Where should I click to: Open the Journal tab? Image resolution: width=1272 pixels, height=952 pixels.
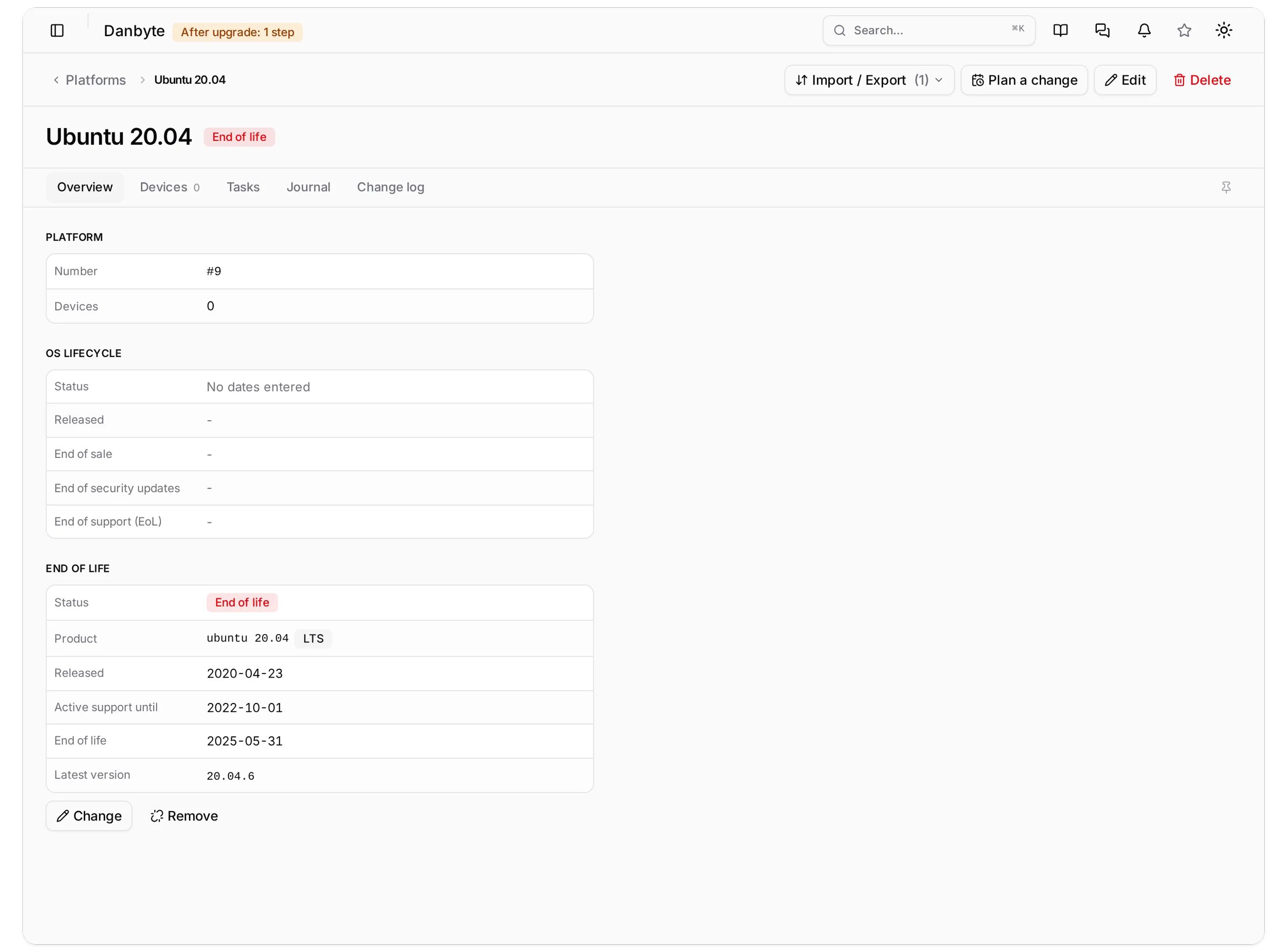(308, 187)
